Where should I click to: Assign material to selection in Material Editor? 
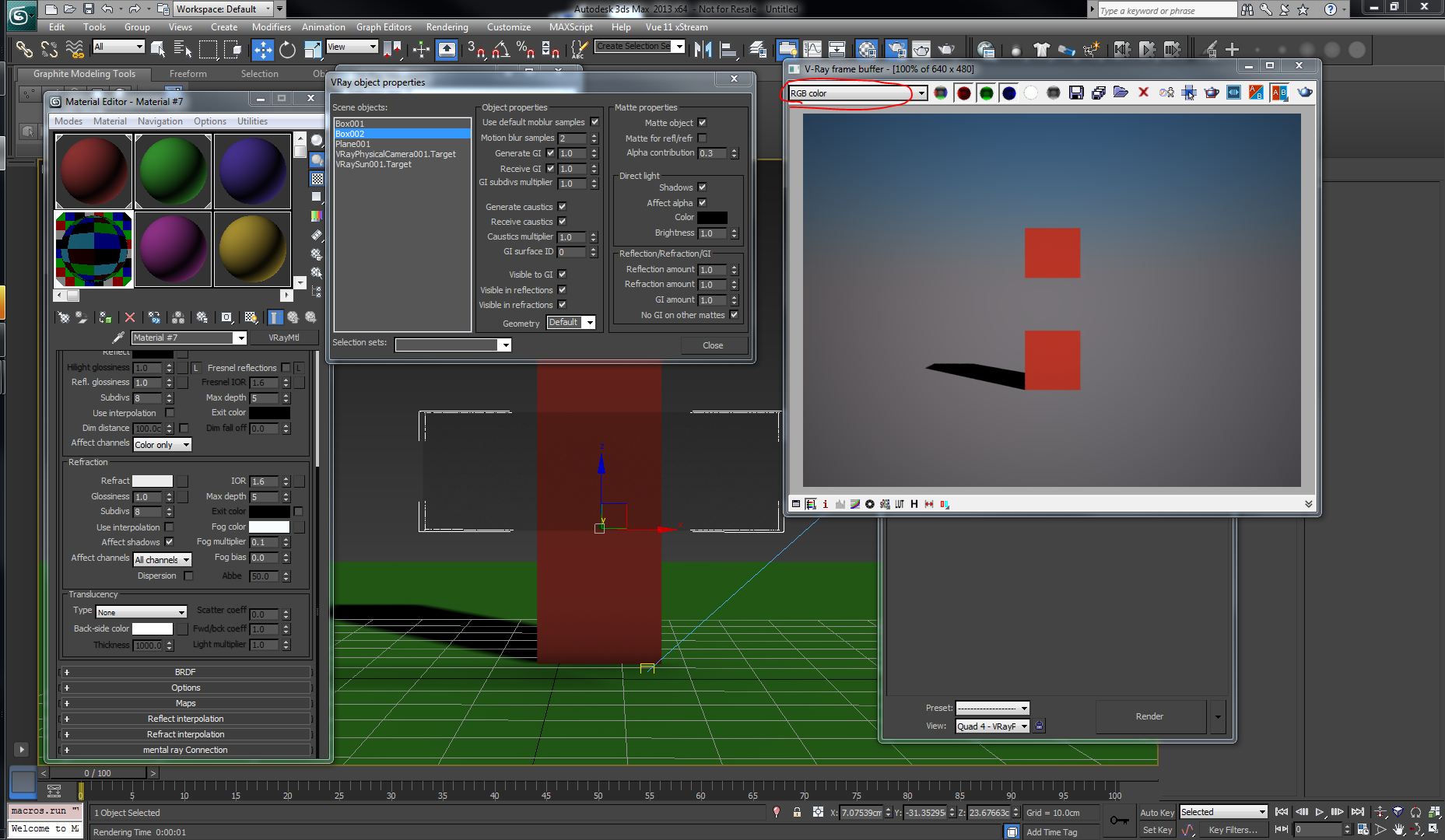(105, 317)
